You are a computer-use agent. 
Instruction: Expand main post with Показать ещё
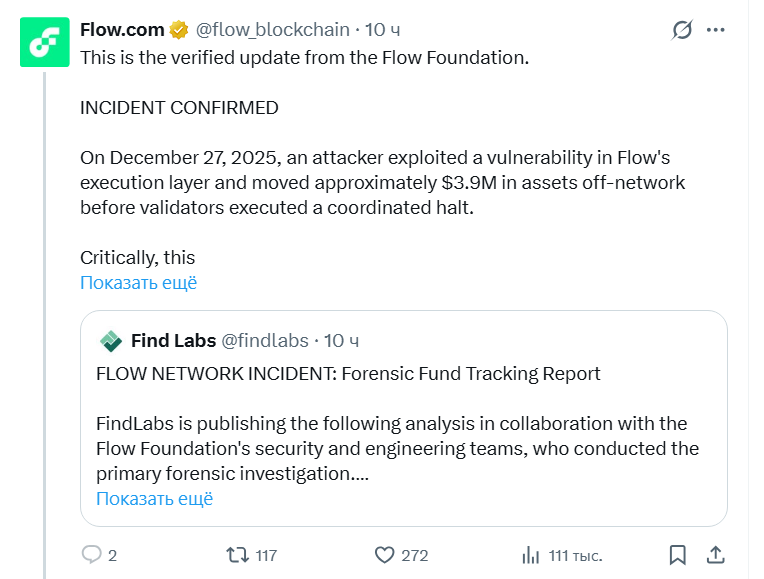pyautogui.click(x=138, y=282)
